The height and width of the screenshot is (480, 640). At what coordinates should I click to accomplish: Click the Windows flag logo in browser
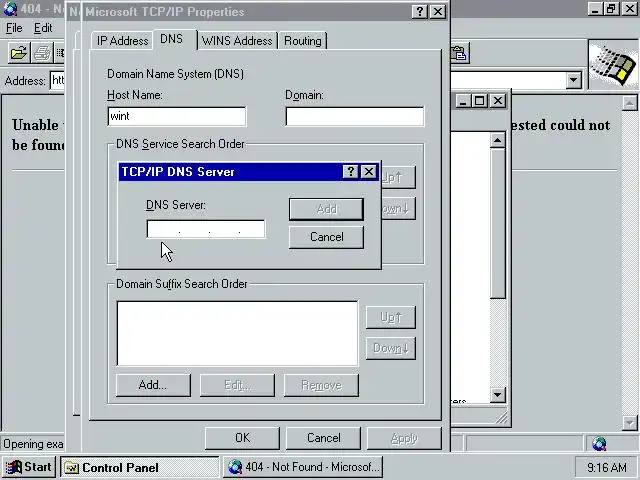click(615, 65)
